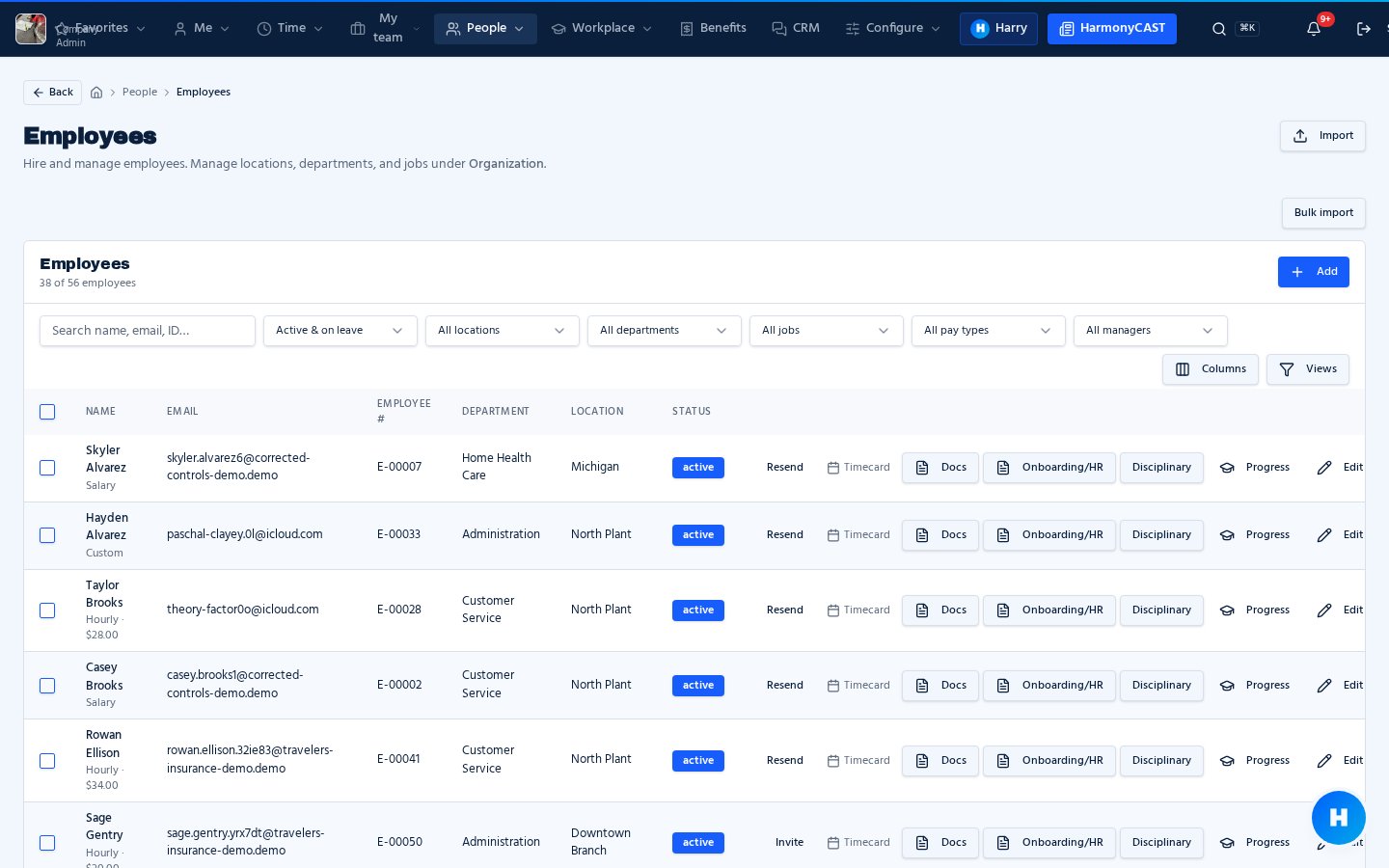The width and height of the screenshot is (1389, 868).
Task: Go to Benefits
Action: 713,29
